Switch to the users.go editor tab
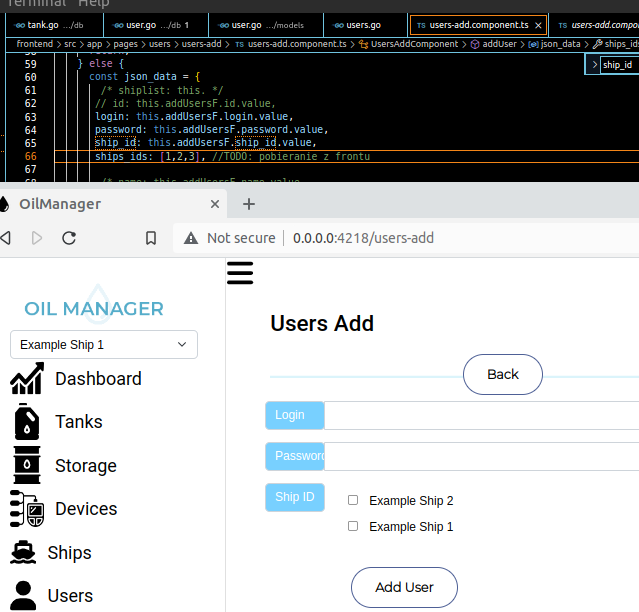Viewport: 639px width, 612px height. 356,24
